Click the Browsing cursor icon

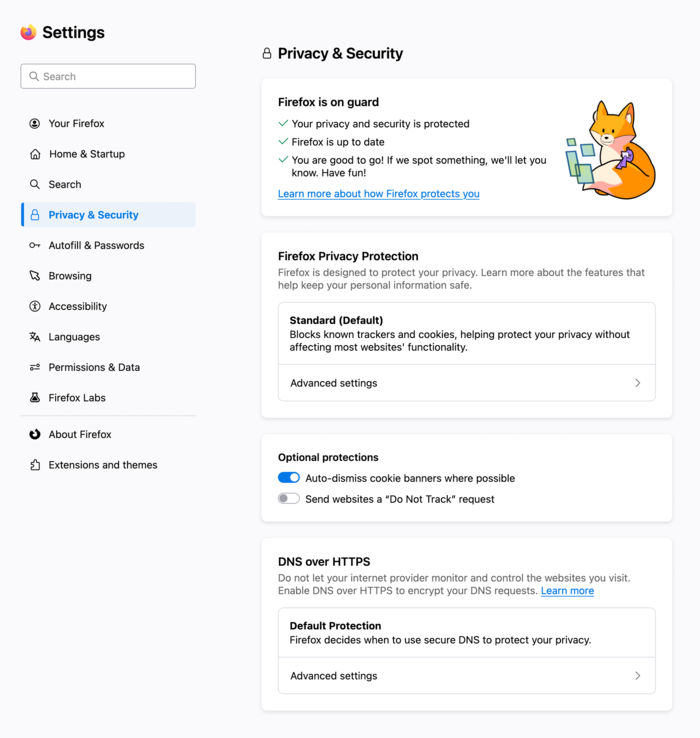point(35,276)
